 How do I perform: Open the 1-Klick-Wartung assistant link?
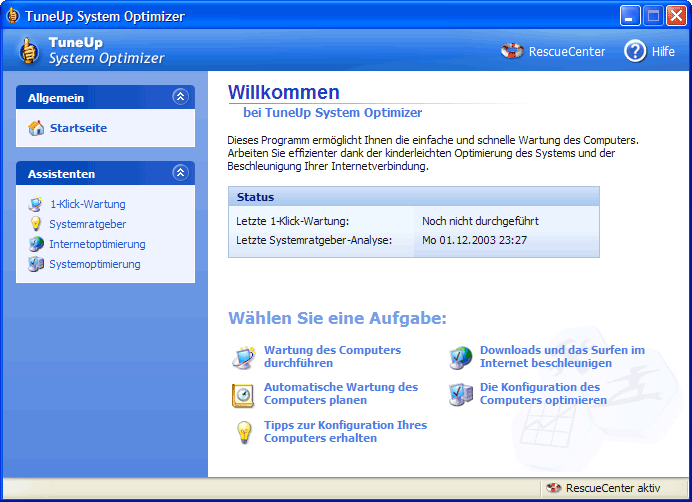pos(87,204)
